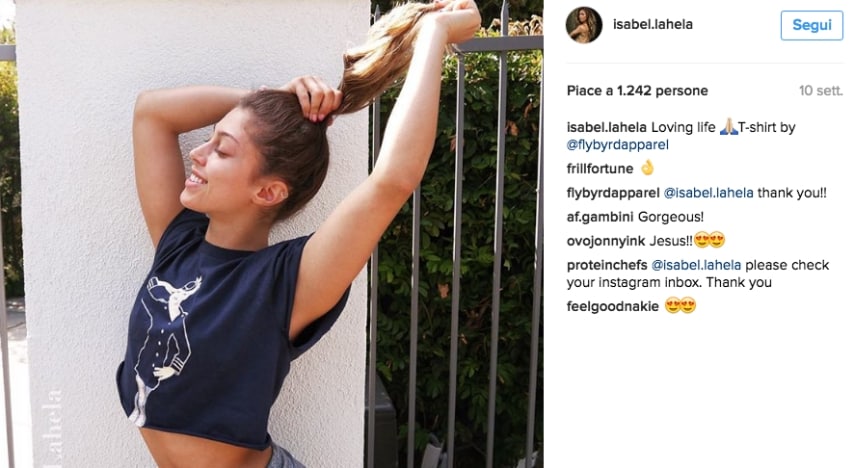Click the heart-eyes emojis after feelgoodnakie

click(x=681, y=306)
